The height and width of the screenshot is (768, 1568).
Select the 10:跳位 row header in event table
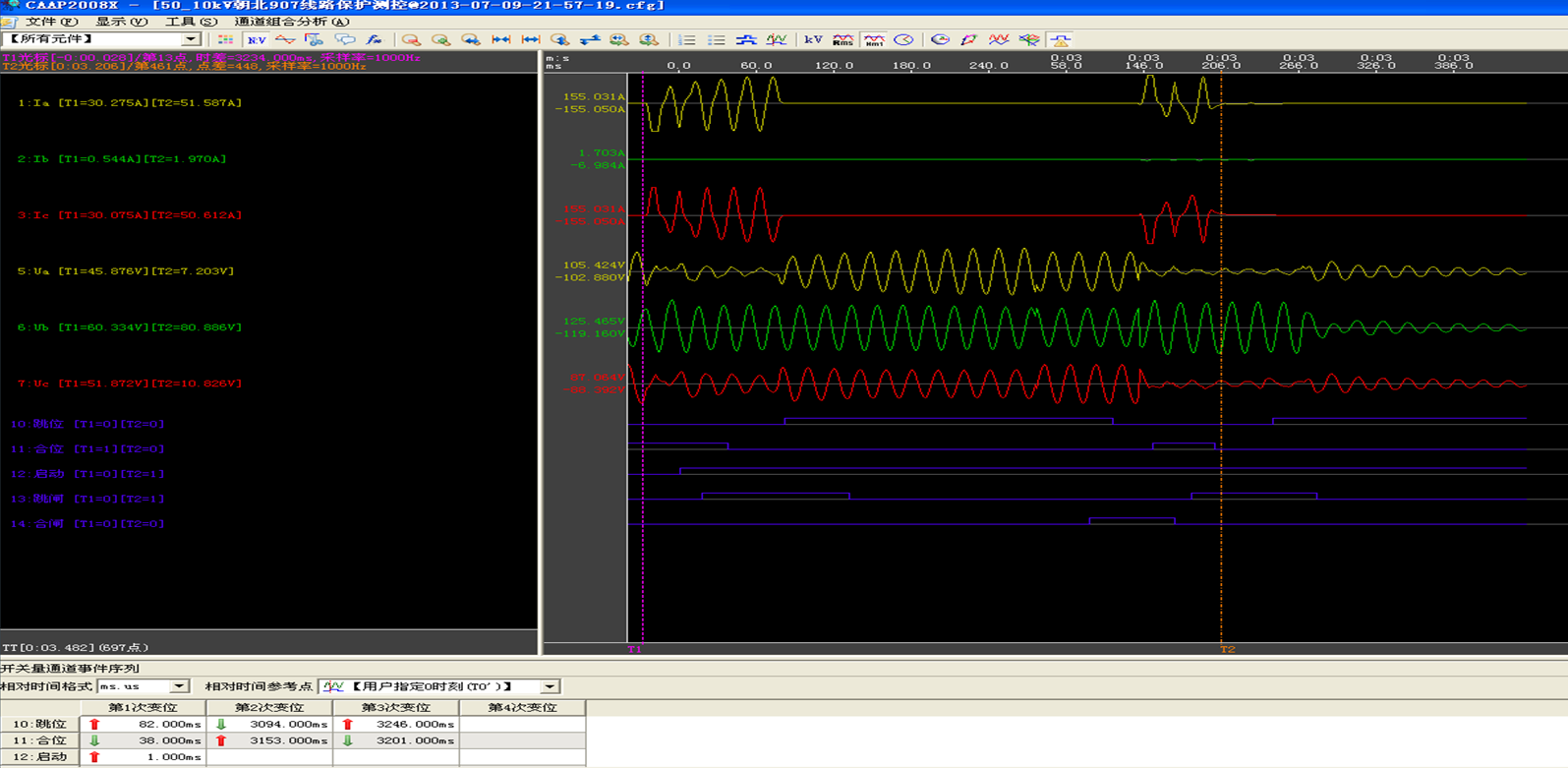pyautogui.click(x=40, y=725)
